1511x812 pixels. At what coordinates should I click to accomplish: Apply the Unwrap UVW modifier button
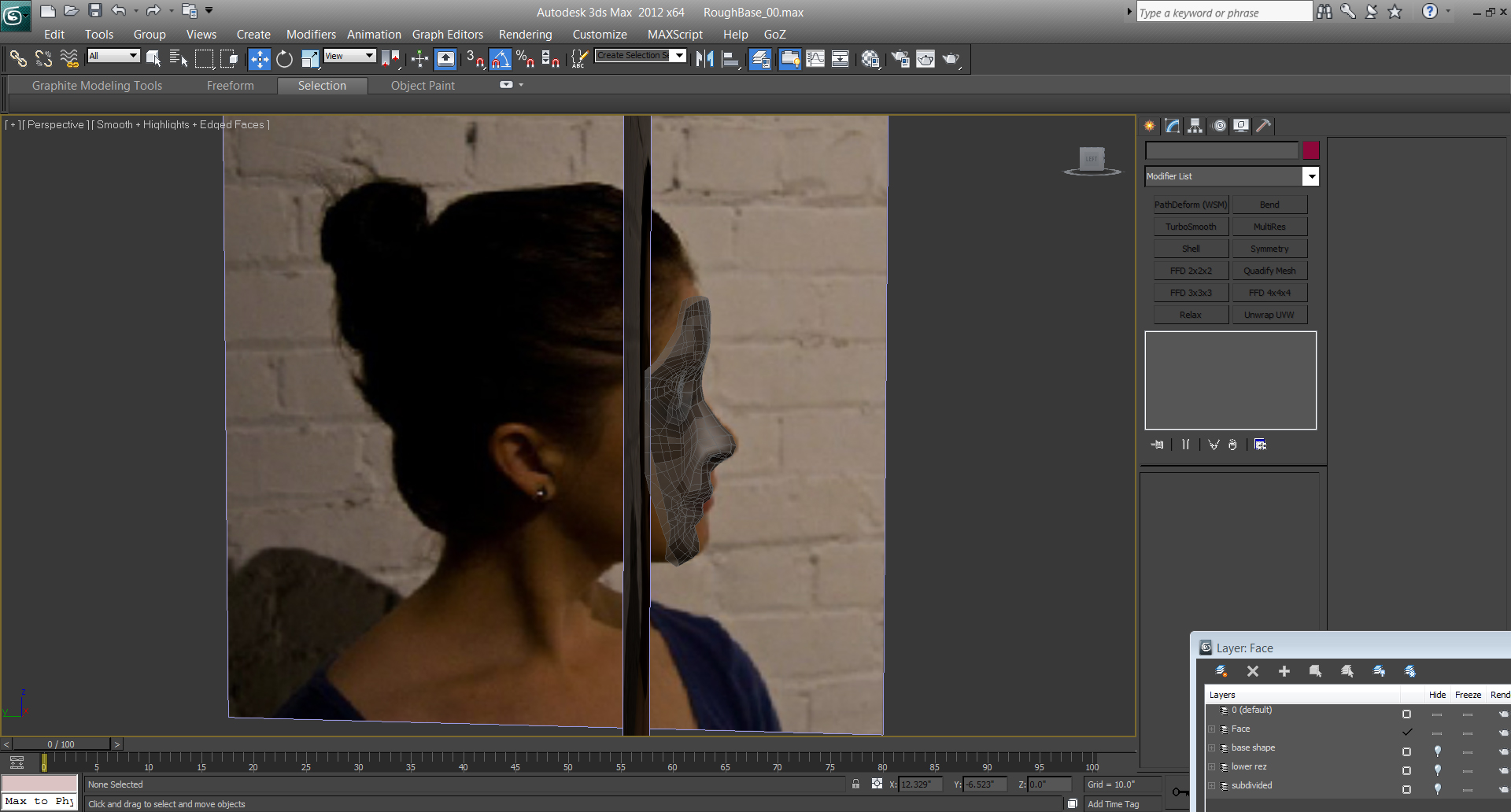pos(1269,315)
